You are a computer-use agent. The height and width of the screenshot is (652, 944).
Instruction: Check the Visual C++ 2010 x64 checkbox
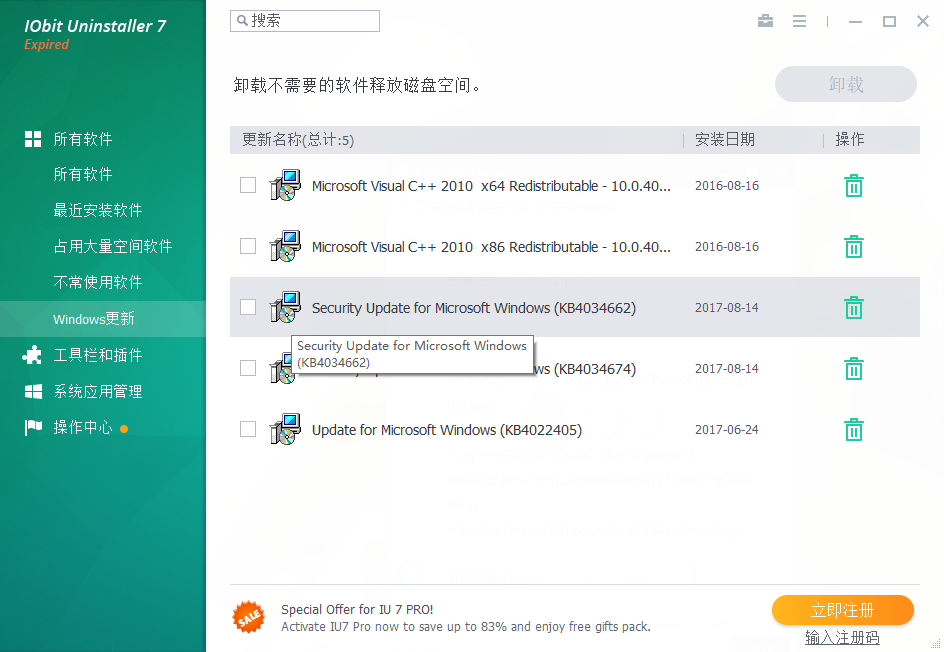(248, 185)
